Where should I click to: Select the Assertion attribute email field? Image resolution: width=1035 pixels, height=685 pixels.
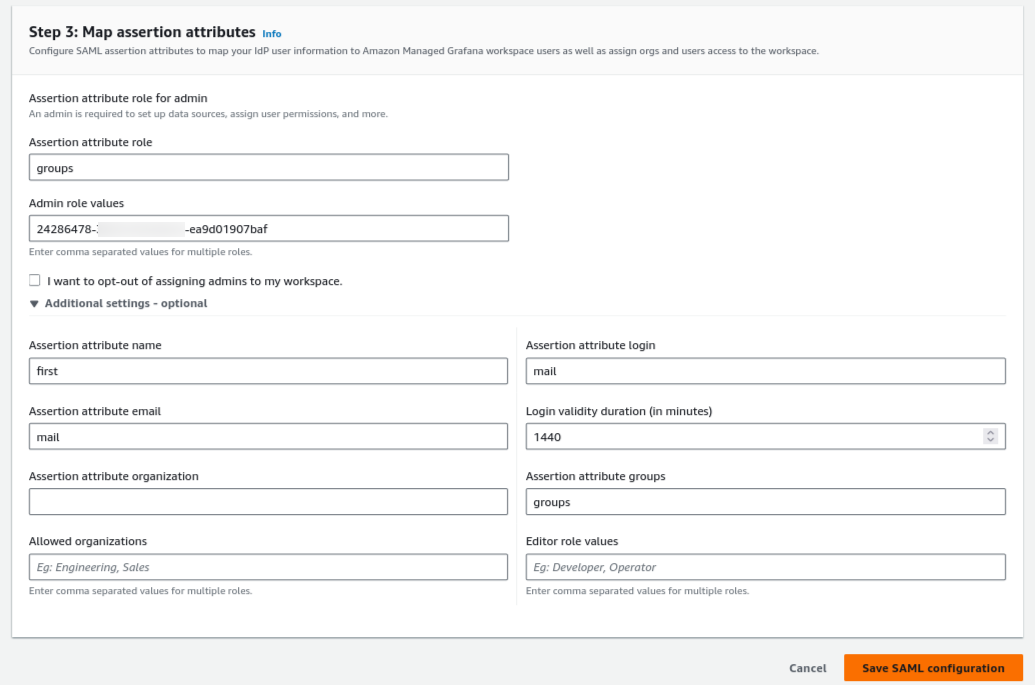(x=268, y=436)
